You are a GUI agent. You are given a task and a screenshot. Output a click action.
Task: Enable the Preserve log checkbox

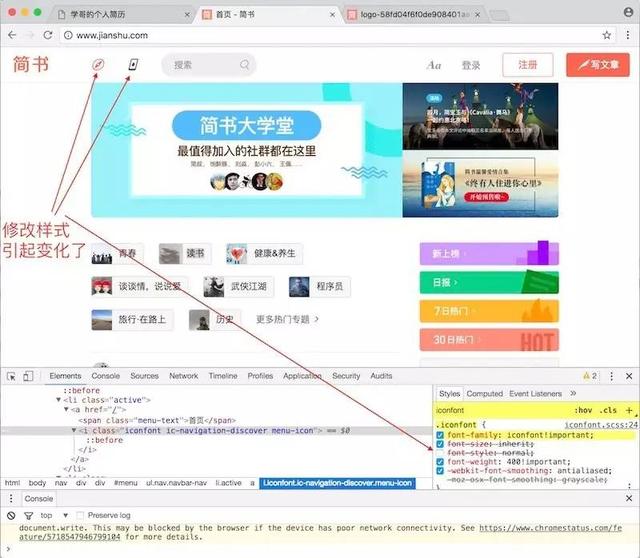(80, 516)
